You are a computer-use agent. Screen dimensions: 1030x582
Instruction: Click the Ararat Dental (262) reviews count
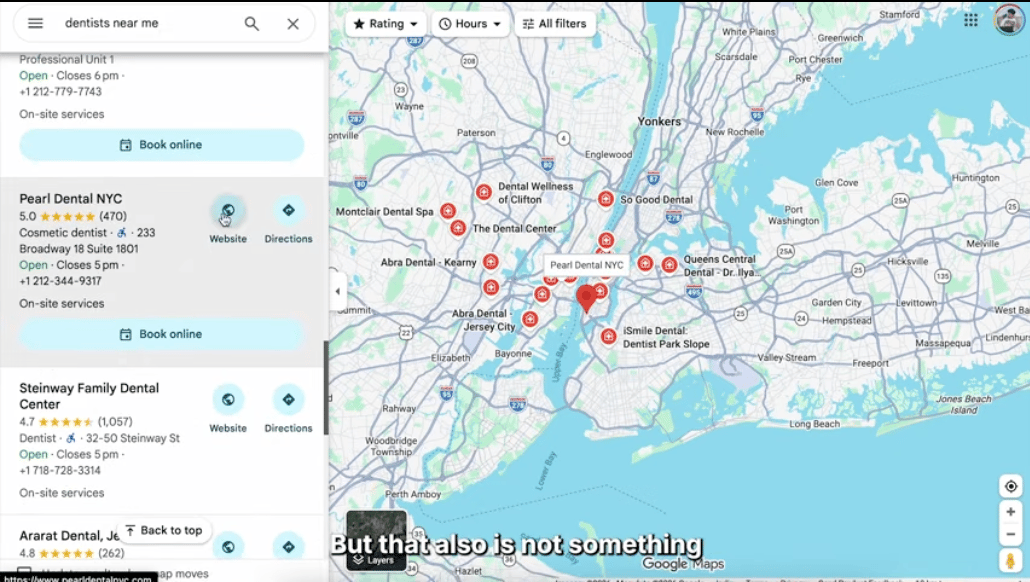coord(112,553)
